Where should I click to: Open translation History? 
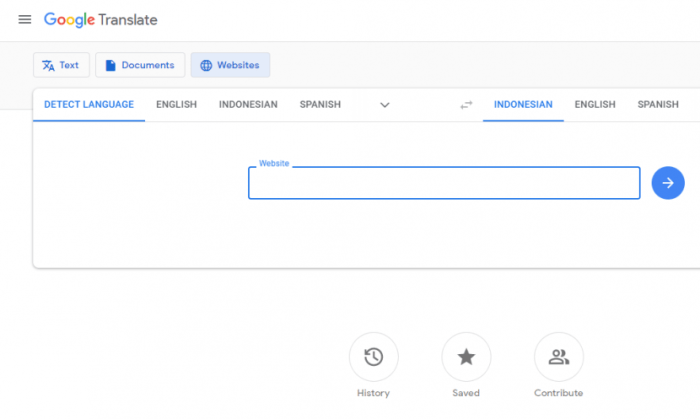[x=374, y=357]
